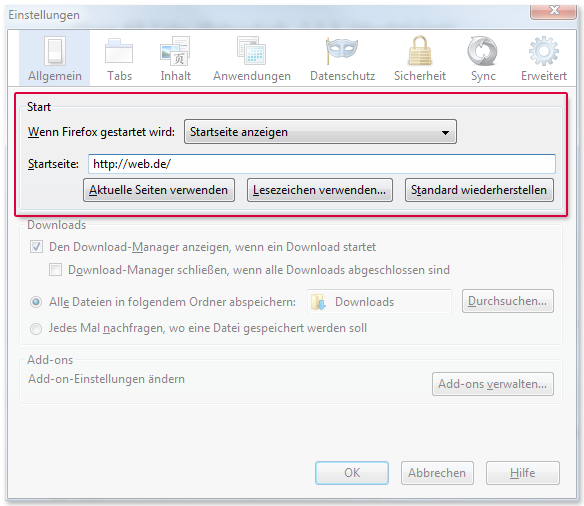Go to the Anwendungen settings panel

tap(252, 58)
